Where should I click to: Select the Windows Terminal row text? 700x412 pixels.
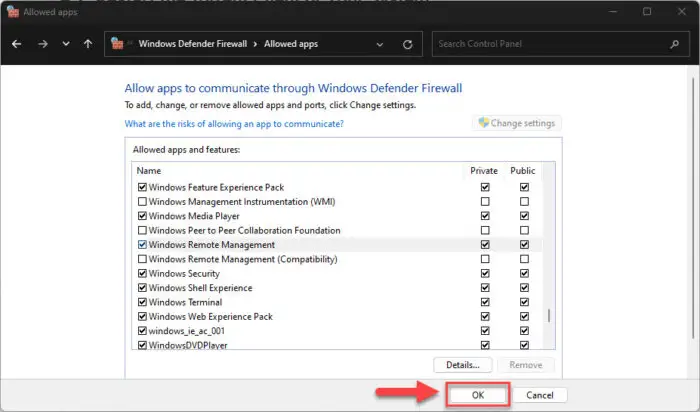click(x=185, y=302)
